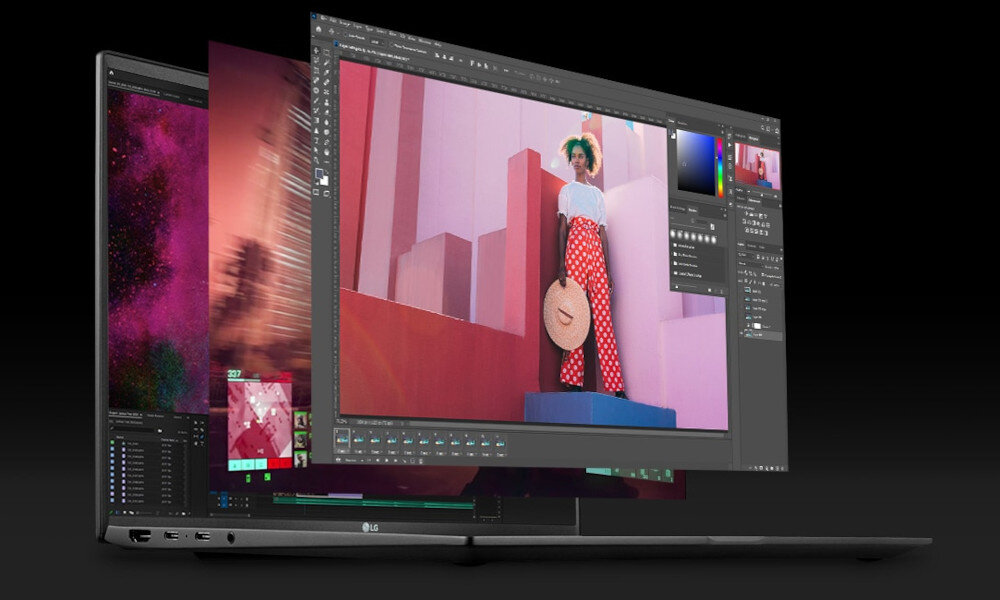This screenshot has width=1000, height=600.
Task: Toggle the eye icon of the bottom selected layer
Action: point(742,333)
